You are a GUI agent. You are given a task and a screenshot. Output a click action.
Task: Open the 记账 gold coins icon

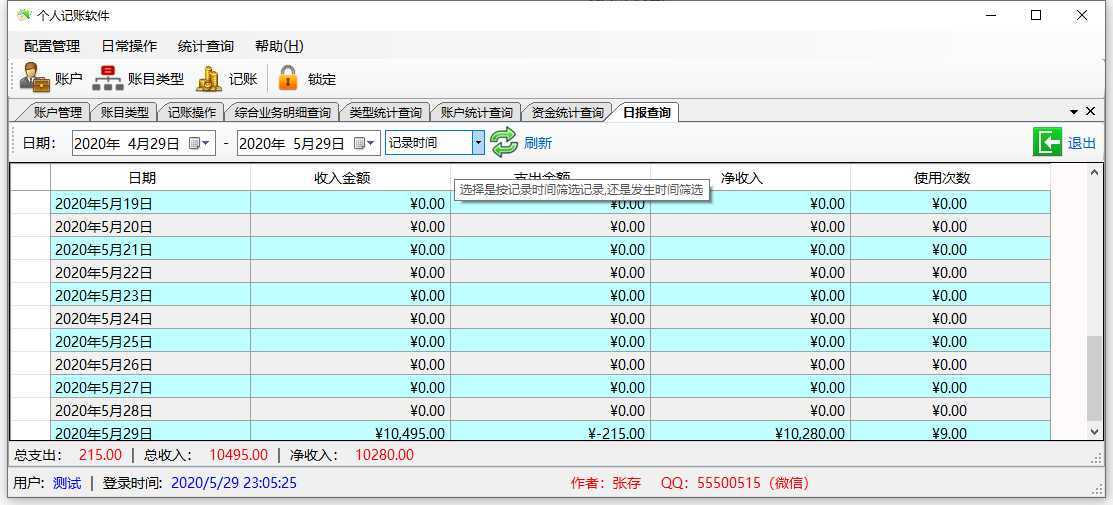coord(209,78)
